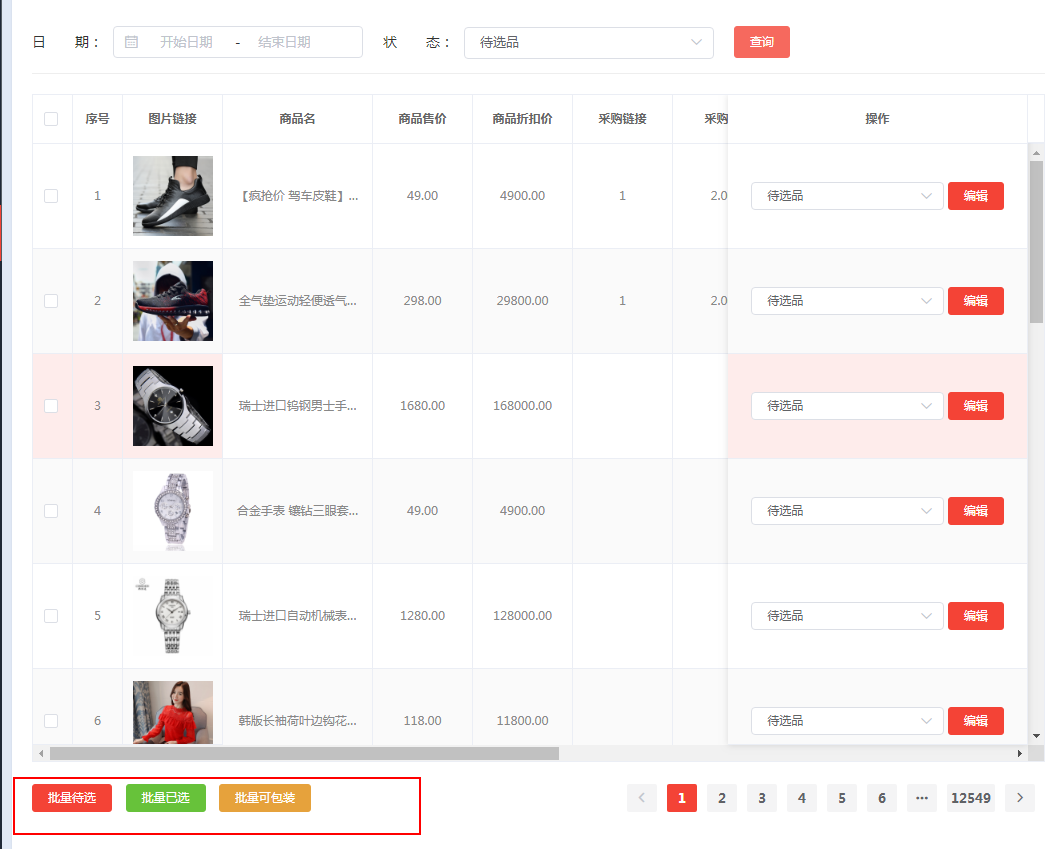Click the orange 批量可包装 button
The image size is (1059, 849).
tap(265, 798)
